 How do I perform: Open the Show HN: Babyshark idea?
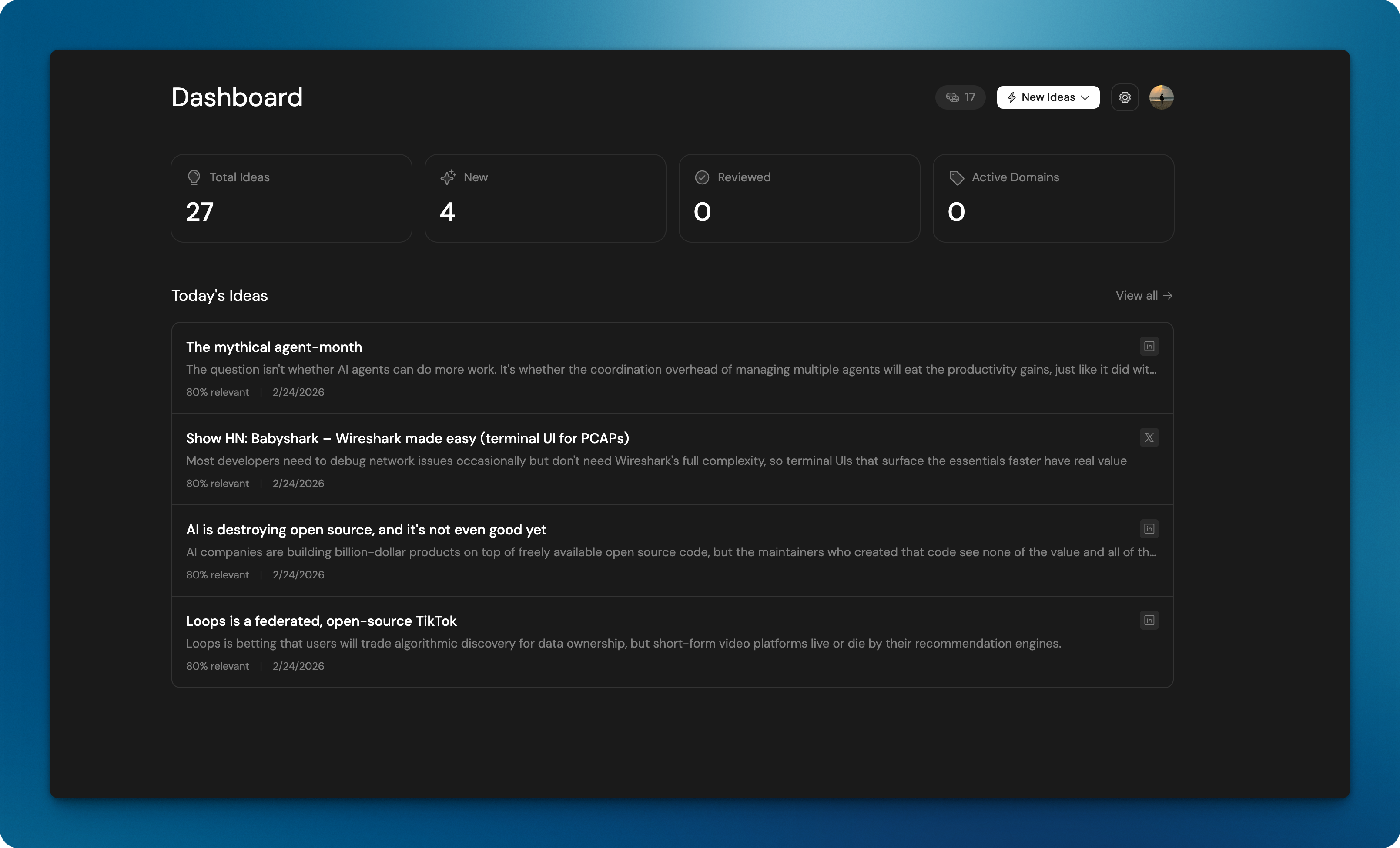[407, 438]
